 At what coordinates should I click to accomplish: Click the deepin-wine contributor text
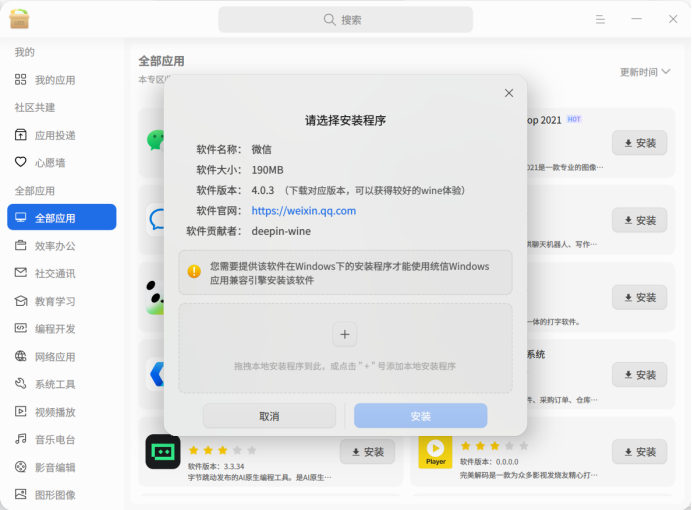(x=281, y=231)
